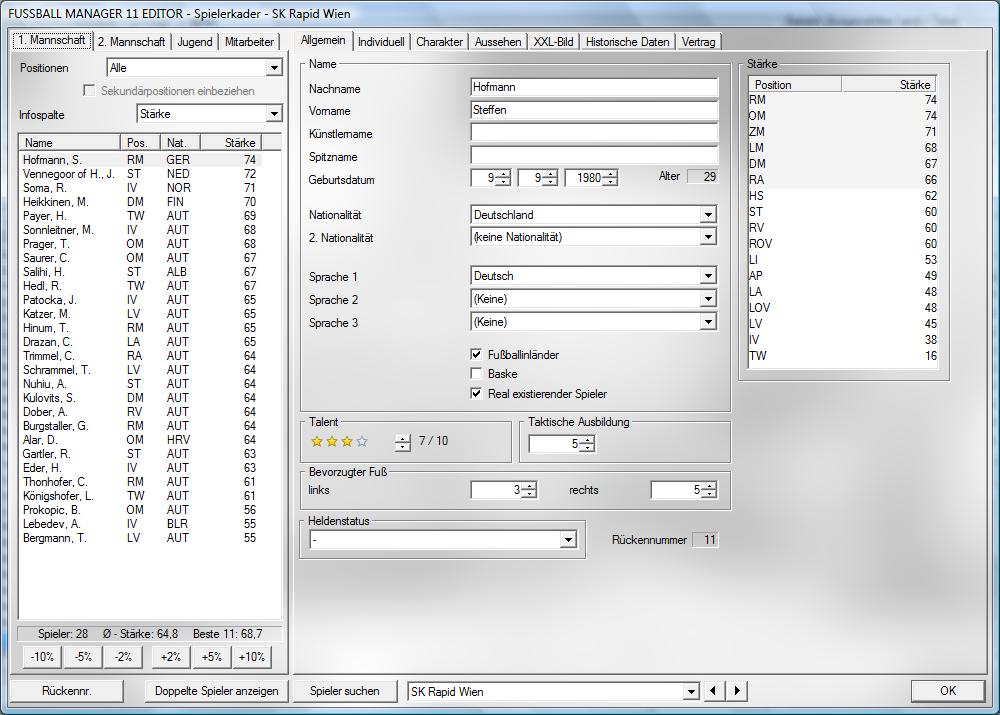Click the Vorname input field
This screenshot has height=715, width=1000.
pyautogui.click(x=594, y=110)
